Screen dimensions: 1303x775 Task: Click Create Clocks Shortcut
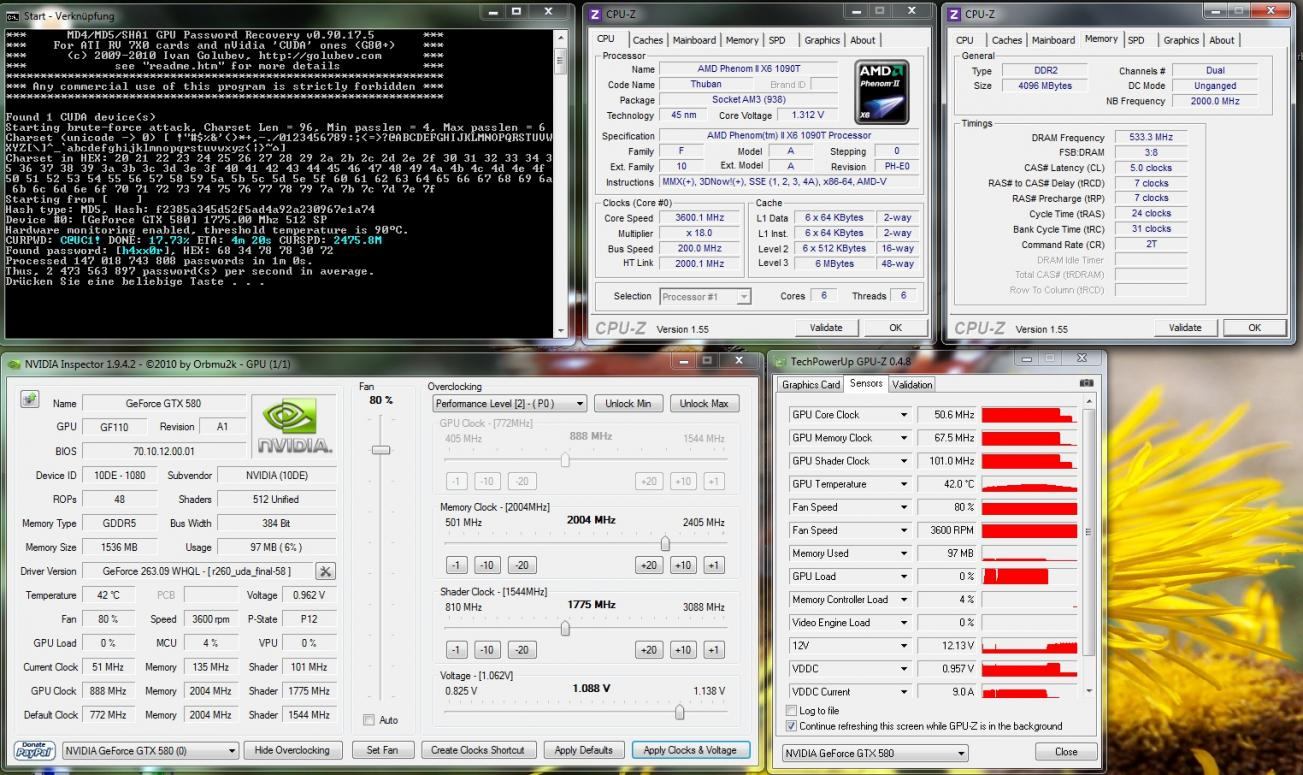point(478,750)
